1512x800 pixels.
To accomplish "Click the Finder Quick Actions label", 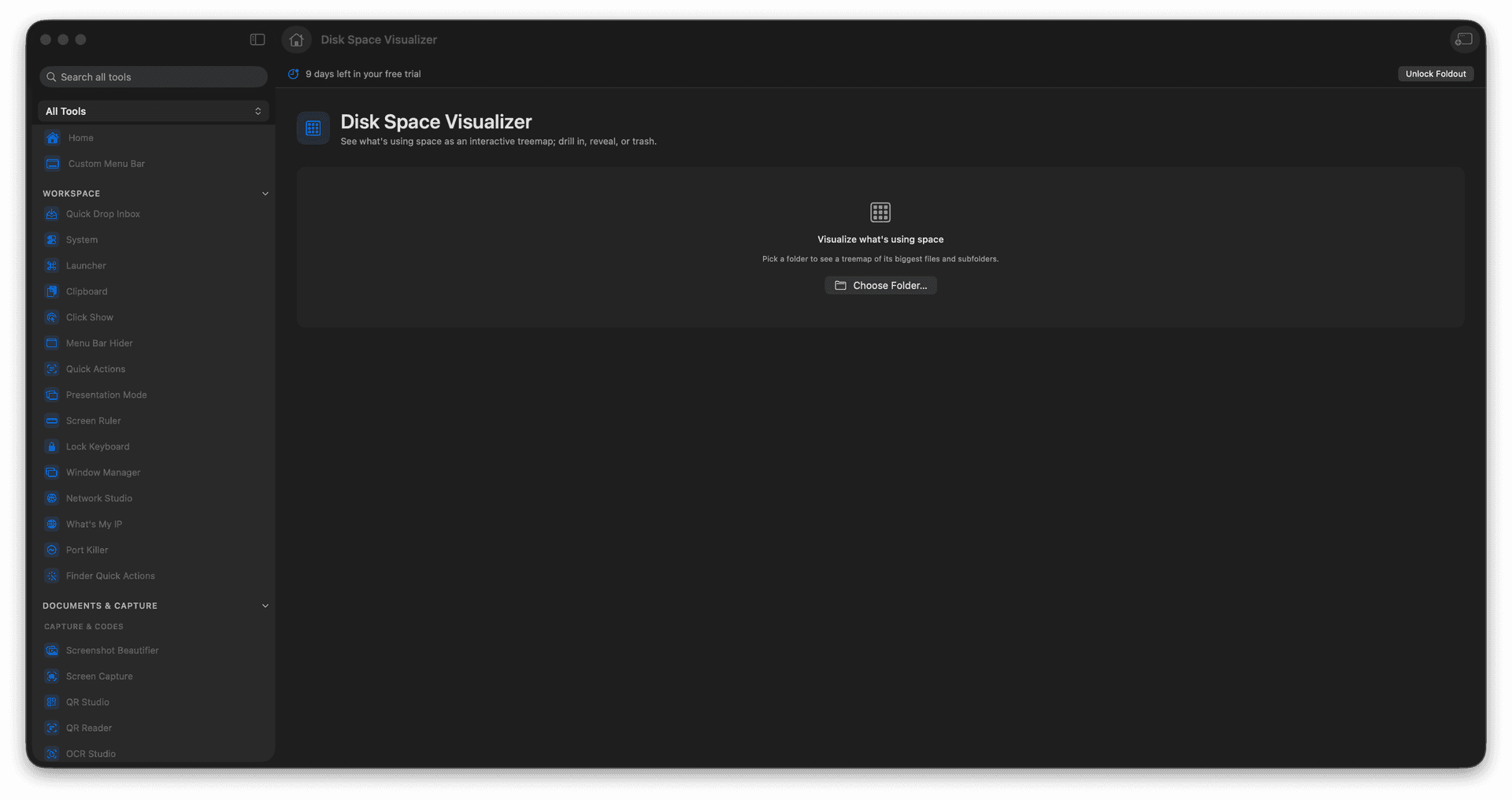I will click(110, 576).
